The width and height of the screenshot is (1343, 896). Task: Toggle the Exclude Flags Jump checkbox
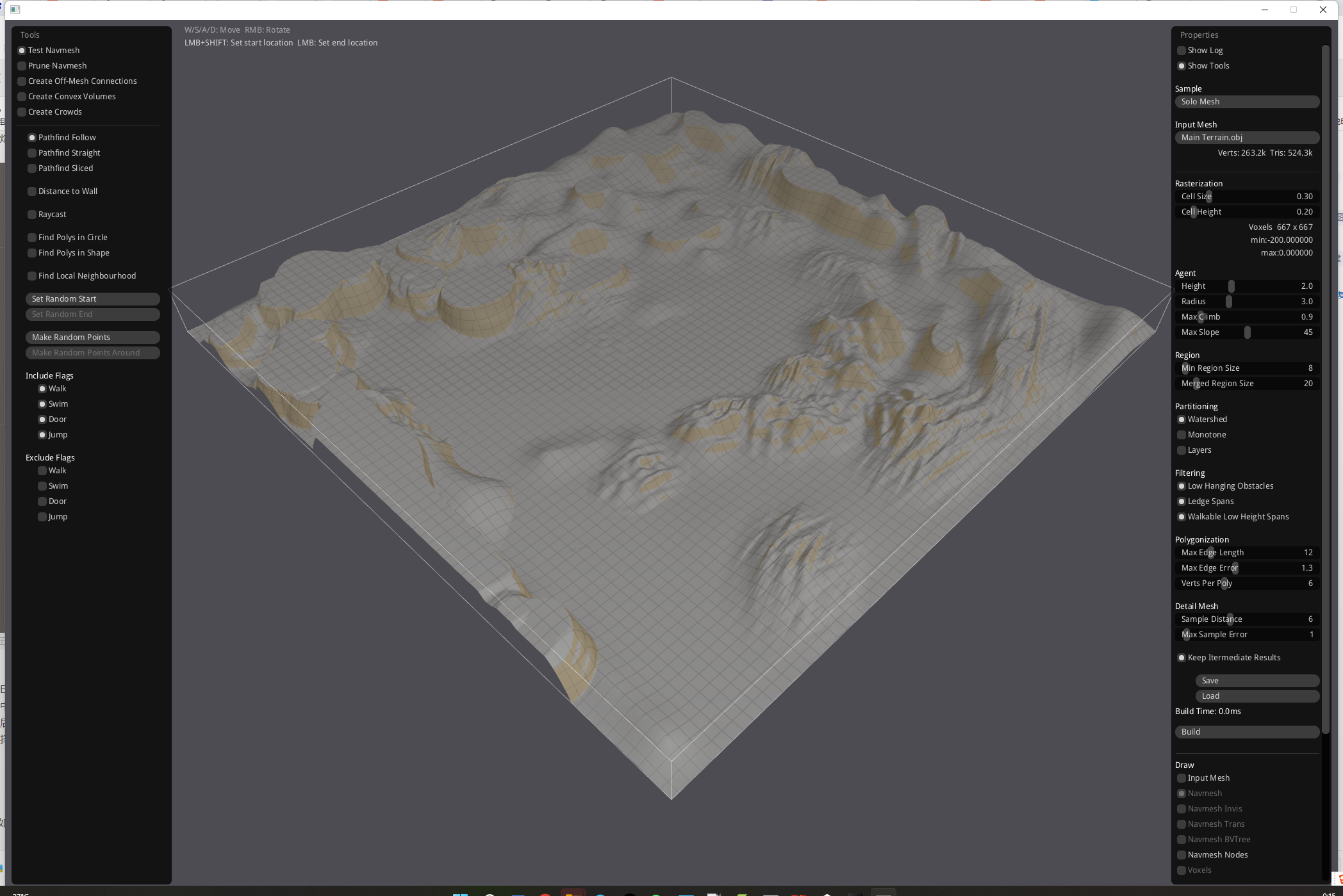click(42, 517)
